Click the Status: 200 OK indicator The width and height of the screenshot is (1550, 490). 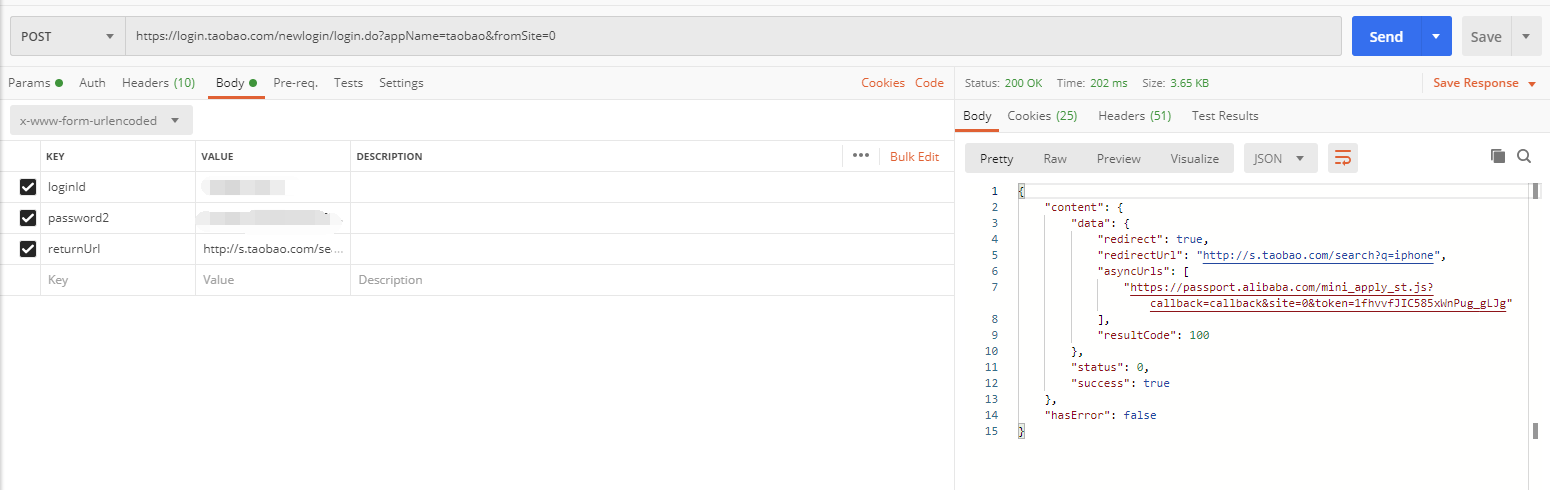click(x=1003, y=83)
